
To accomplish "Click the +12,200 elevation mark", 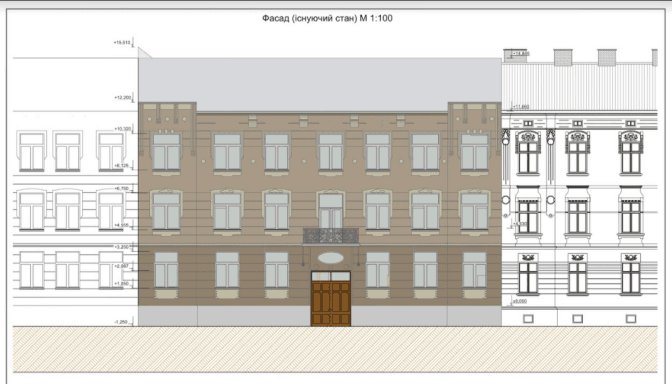I will pos(123,98).
